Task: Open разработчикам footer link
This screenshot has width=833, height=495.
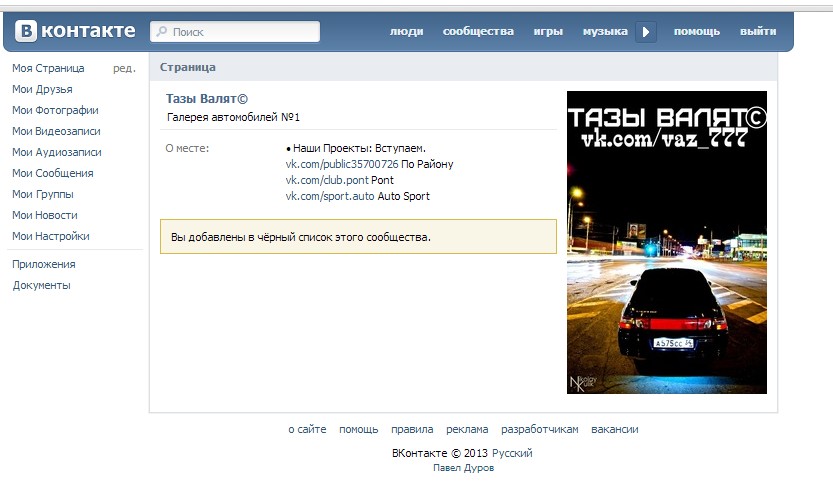Action: click(539, 429)
